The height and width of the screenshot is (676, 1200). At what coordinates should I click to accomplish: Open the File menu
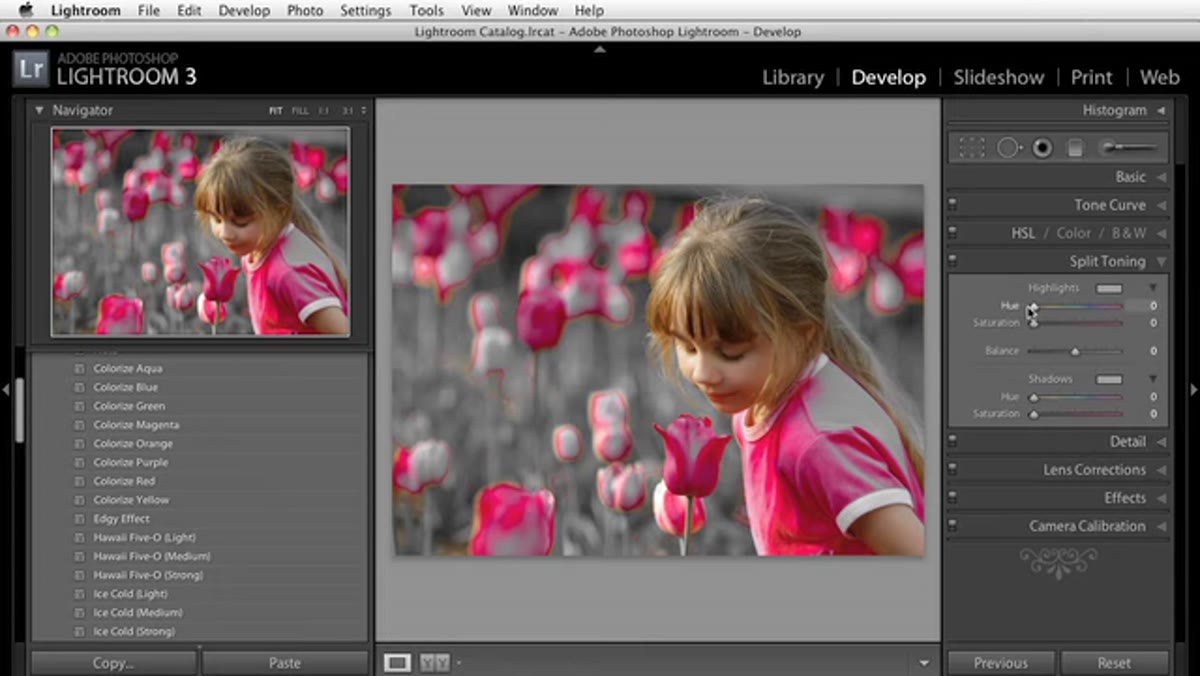pos(148,10)
